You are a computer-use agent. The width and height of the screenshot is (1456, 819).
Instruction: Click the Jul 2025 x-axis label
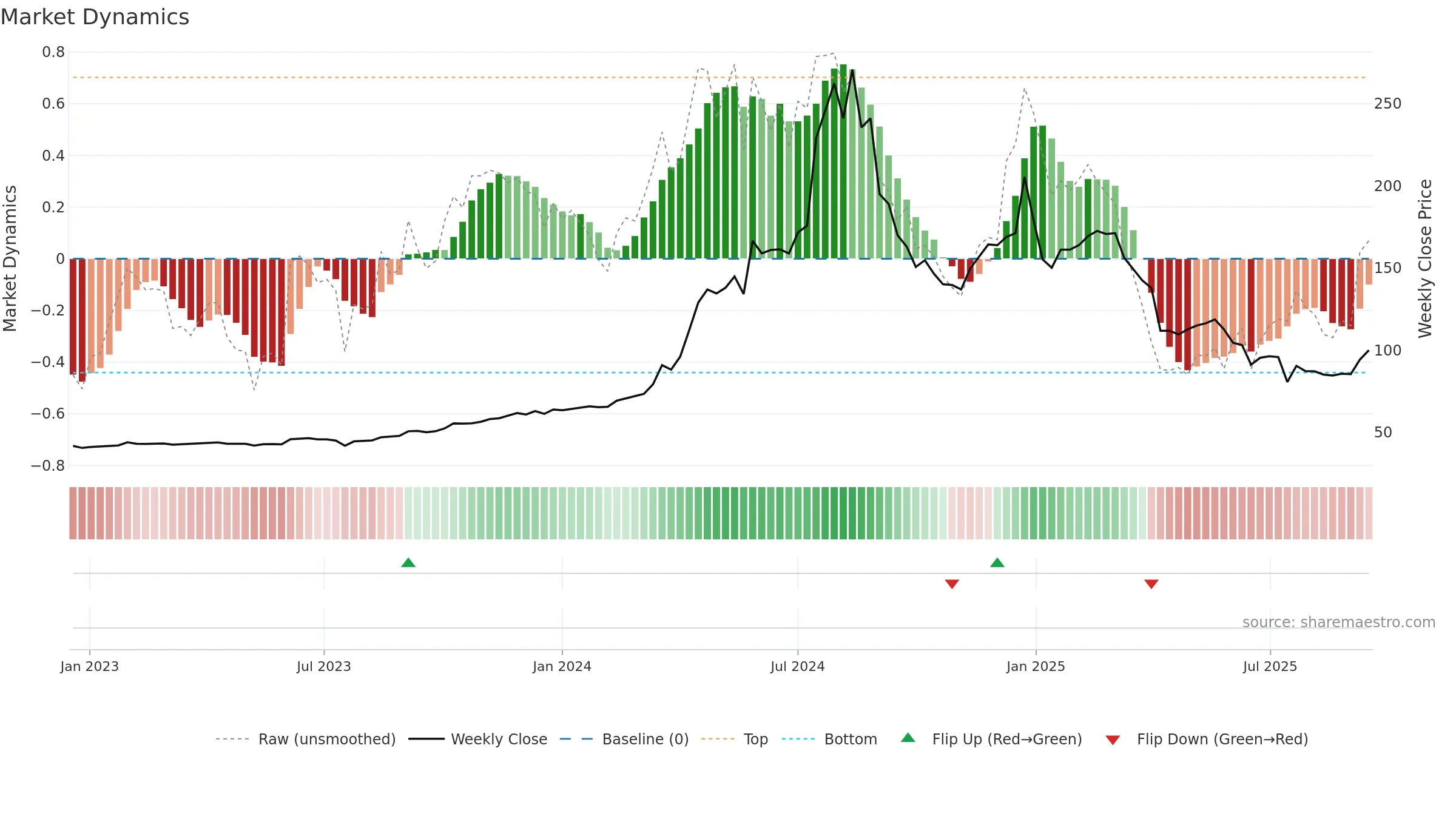[1270, 666]
